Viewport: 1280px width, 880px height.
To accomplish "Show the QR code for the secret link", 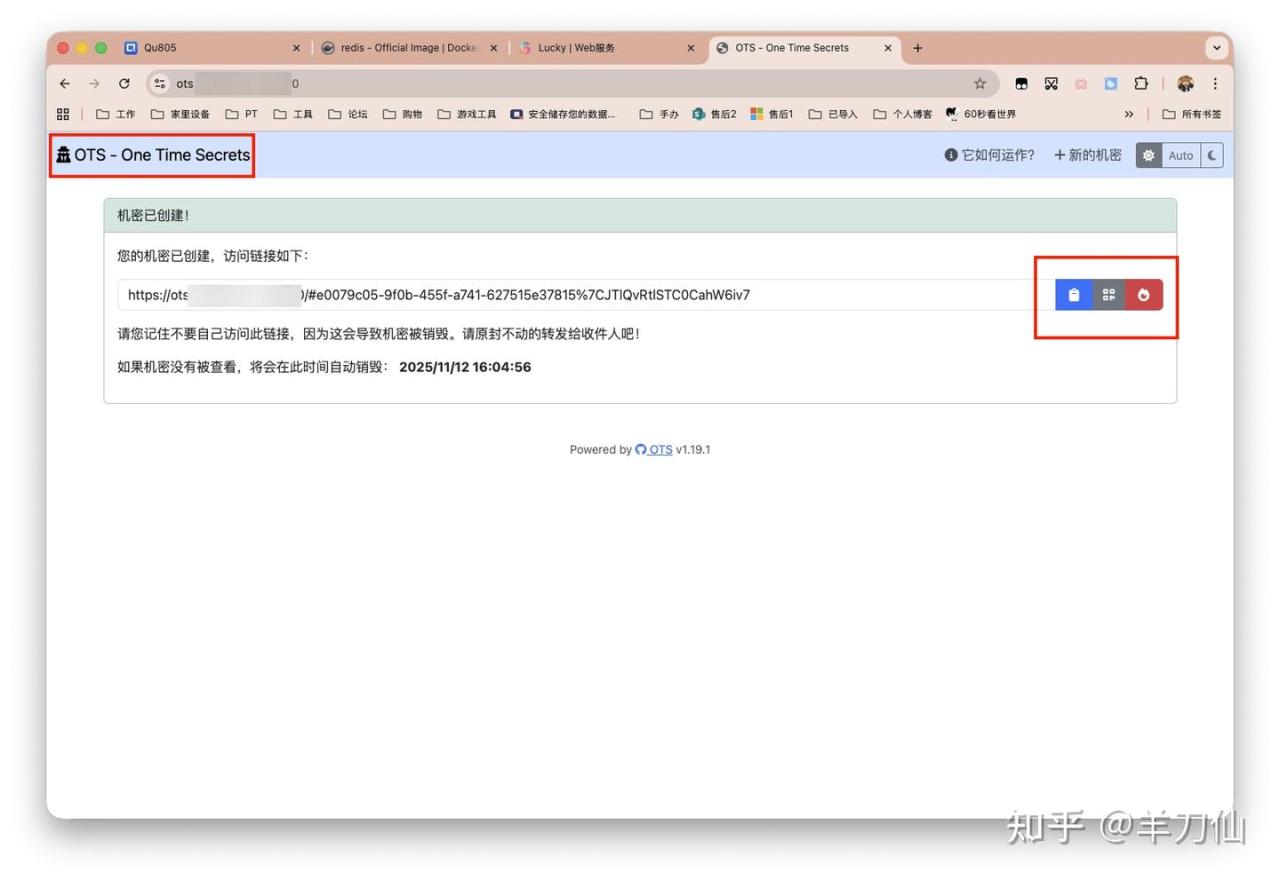I will tap(1108, 295).
